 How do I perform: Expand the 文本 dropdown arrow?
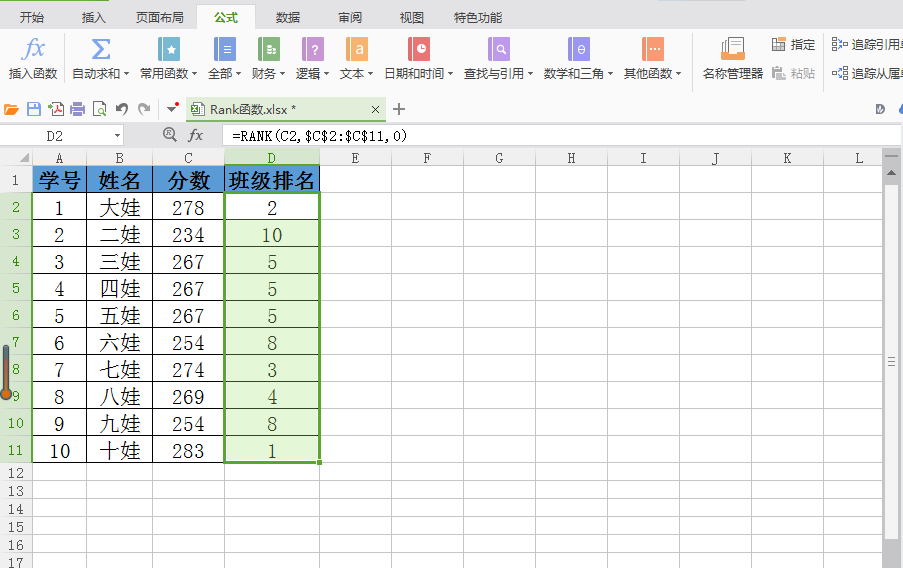click(x=370, y=74)
